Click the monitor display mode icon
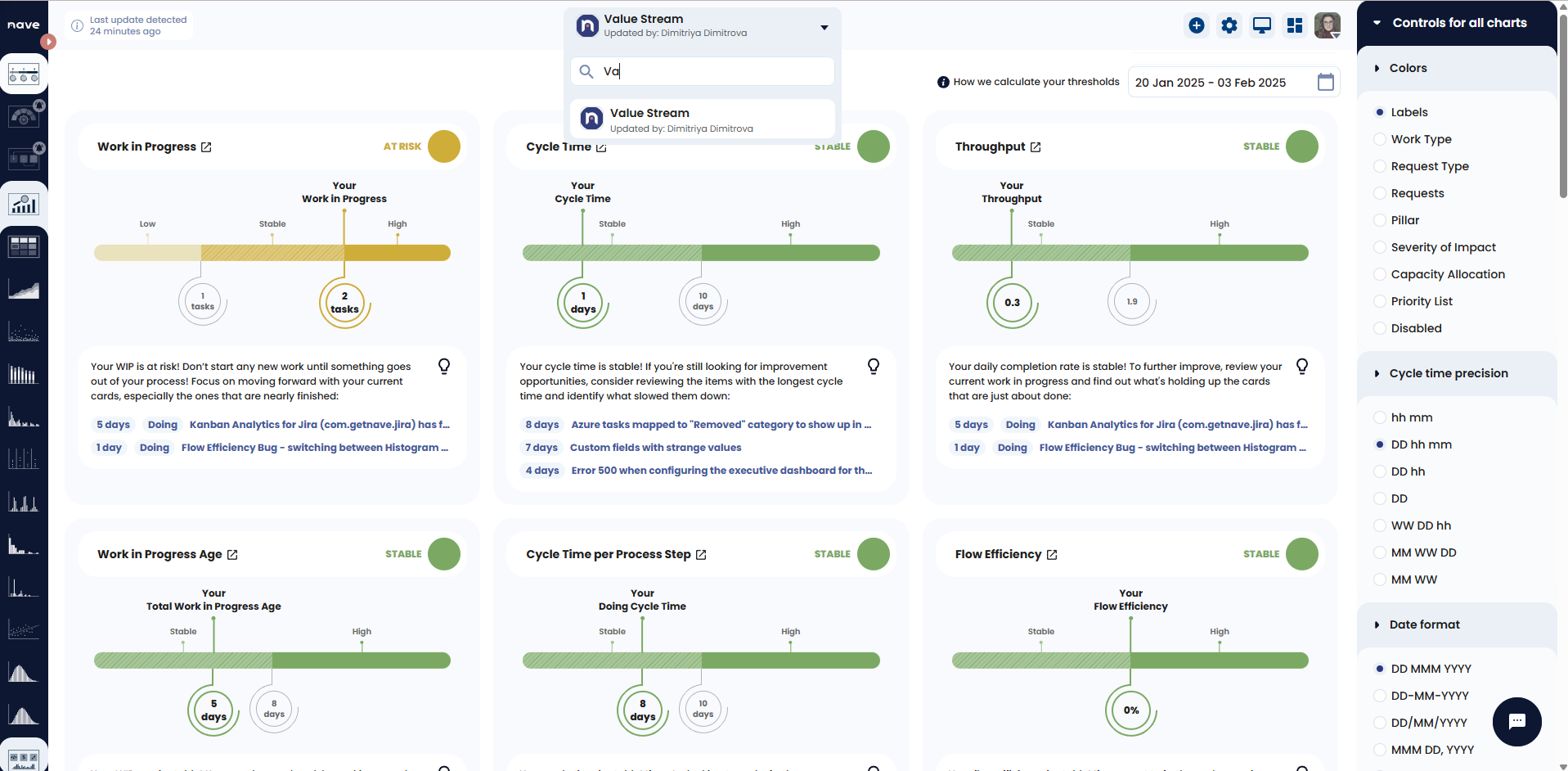This screenshot has height=771, width=1568. click(1261, 25)
